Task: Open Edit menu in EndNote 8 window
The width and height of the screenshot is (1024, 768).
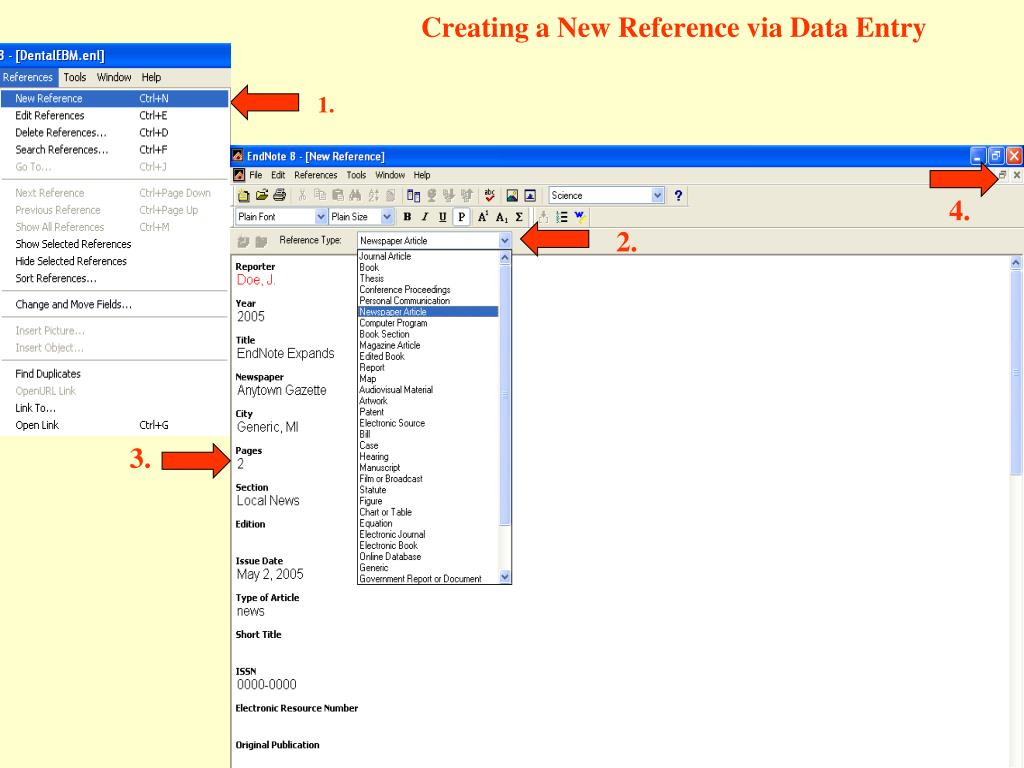Action: [x=278, y=175]
